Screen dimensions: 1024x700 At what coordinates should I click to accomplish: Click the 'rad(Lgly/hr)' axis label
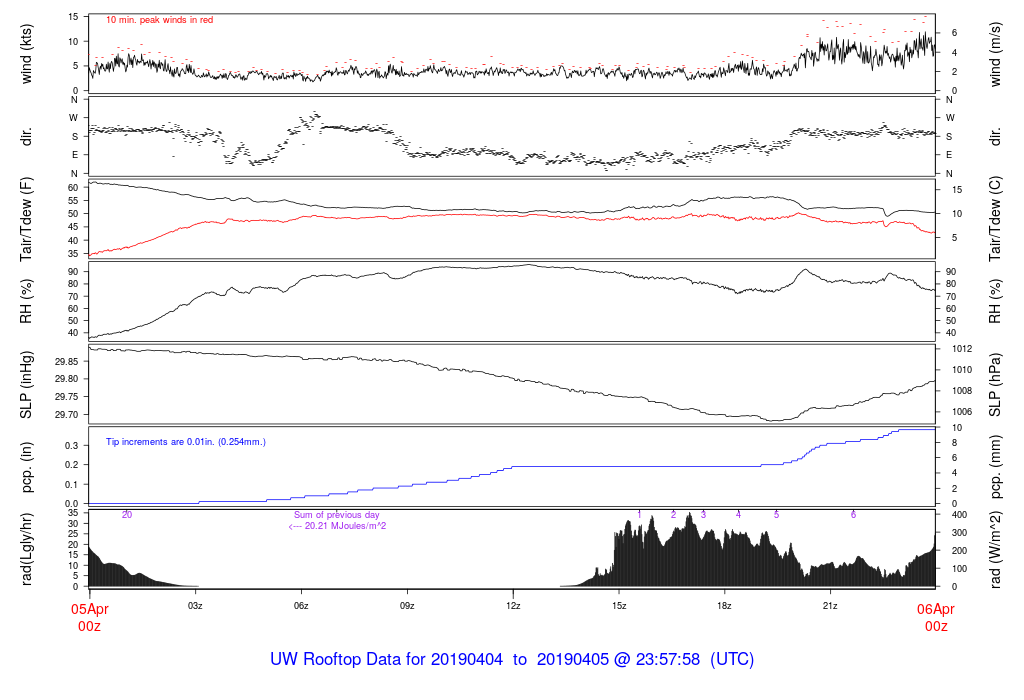click(x=26, y=549)
